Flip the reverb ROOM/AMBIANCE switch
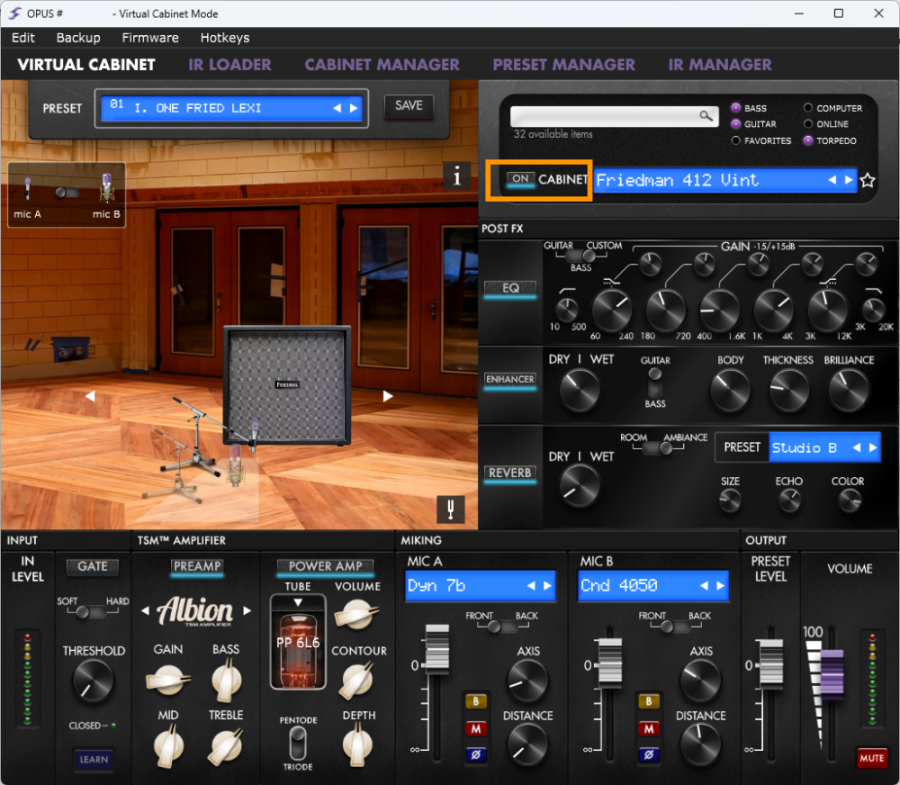This screenshot has height=785, width=900. (658, 448)
